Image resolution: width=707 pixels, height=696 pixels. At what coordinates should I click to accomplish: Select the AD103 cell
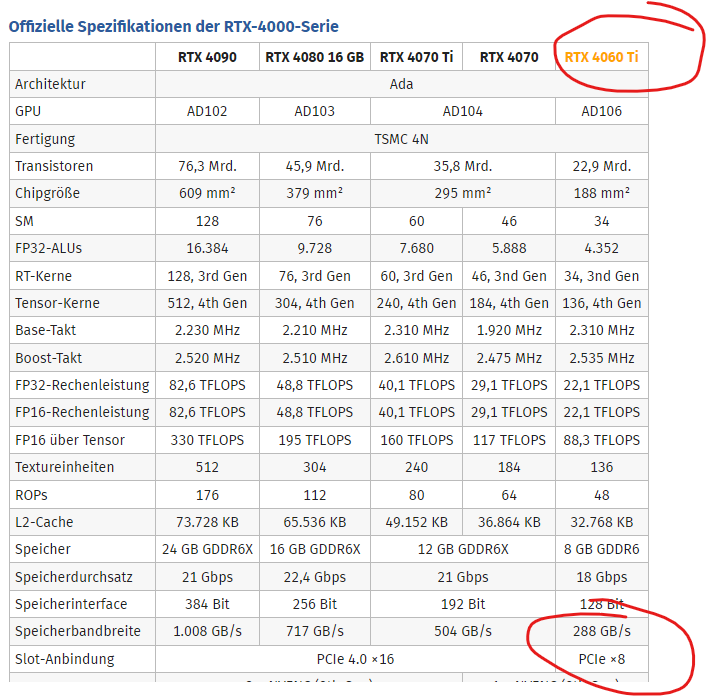tap(315, 111)
